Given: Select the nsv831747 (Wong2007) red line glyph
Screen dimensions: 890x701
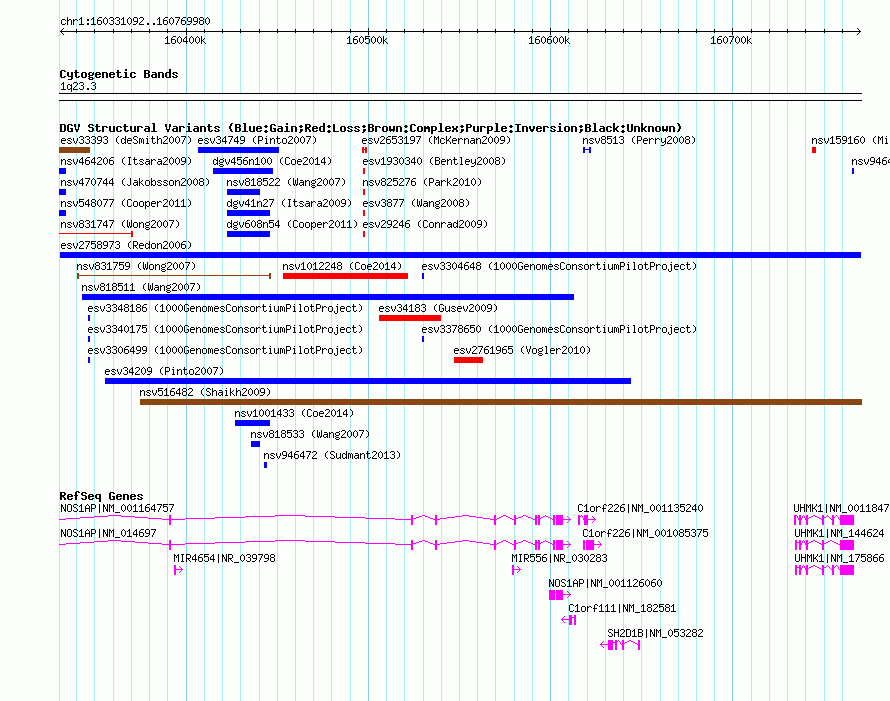Looking at the screenshot, I should click(x=96, y=234).
